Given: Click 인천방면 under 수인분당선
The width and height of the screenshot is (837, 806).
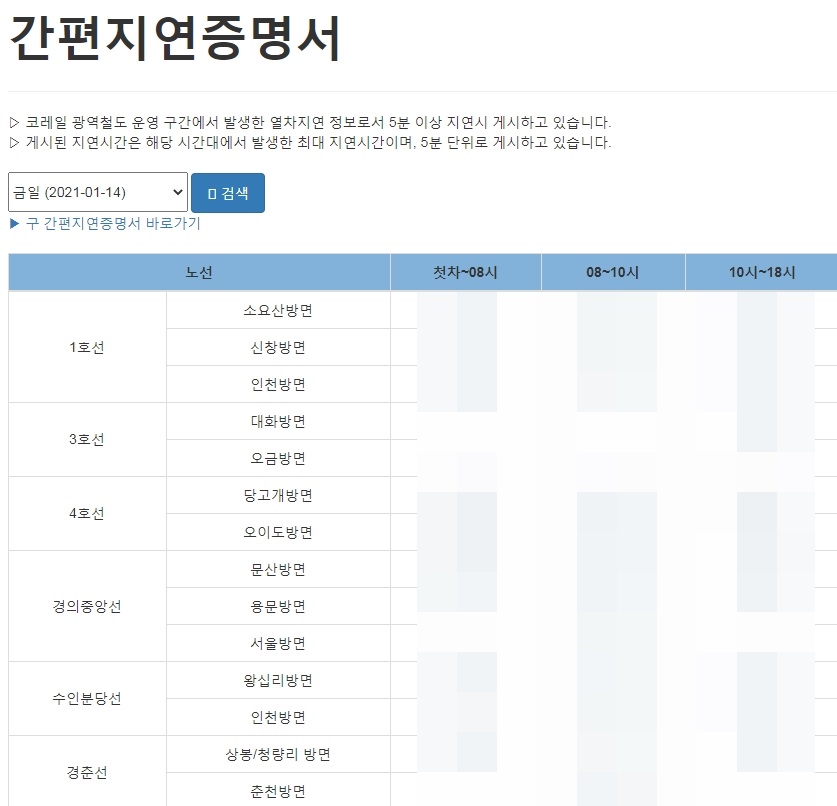Looking at the screenshot, I should coord(278,717).
